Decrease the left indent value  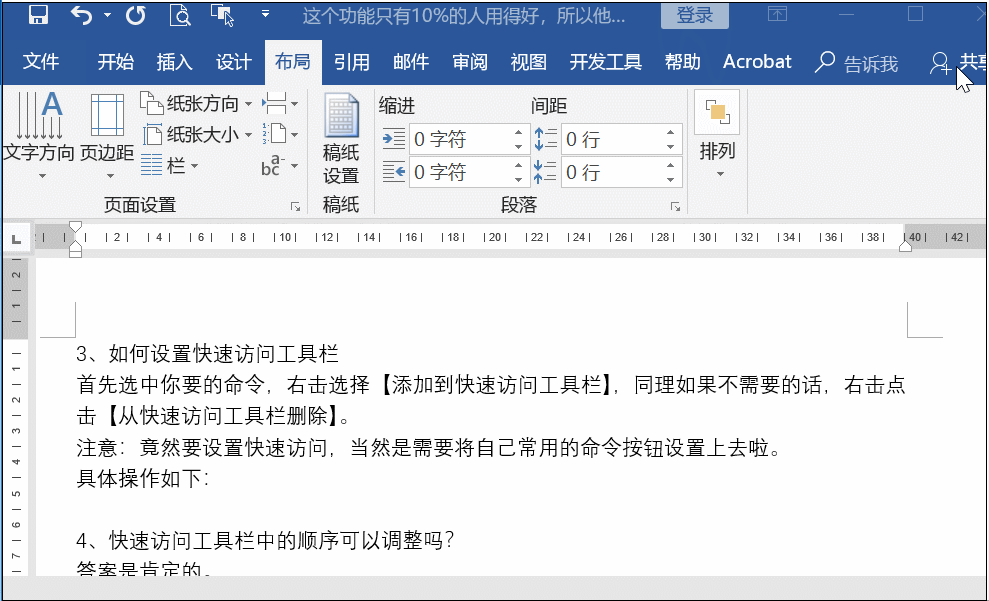pos(518,146)
